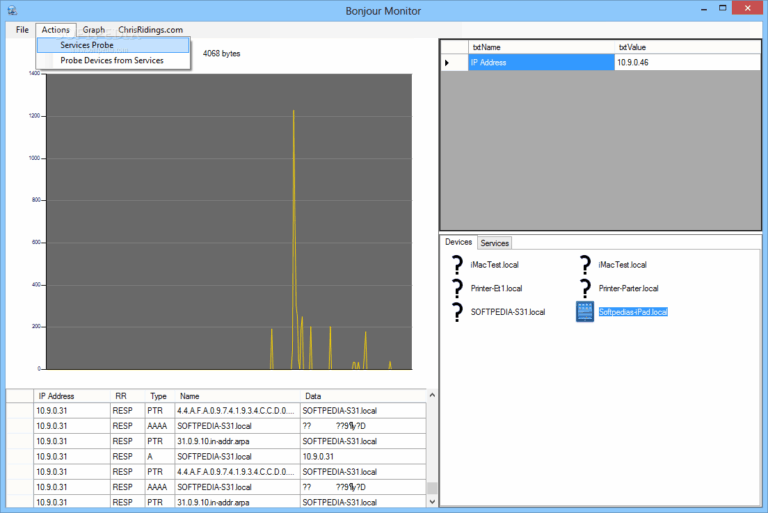This screenshot has width=768, height=513.
Task: Sort records by the Name column header
Action: (190, 396)
